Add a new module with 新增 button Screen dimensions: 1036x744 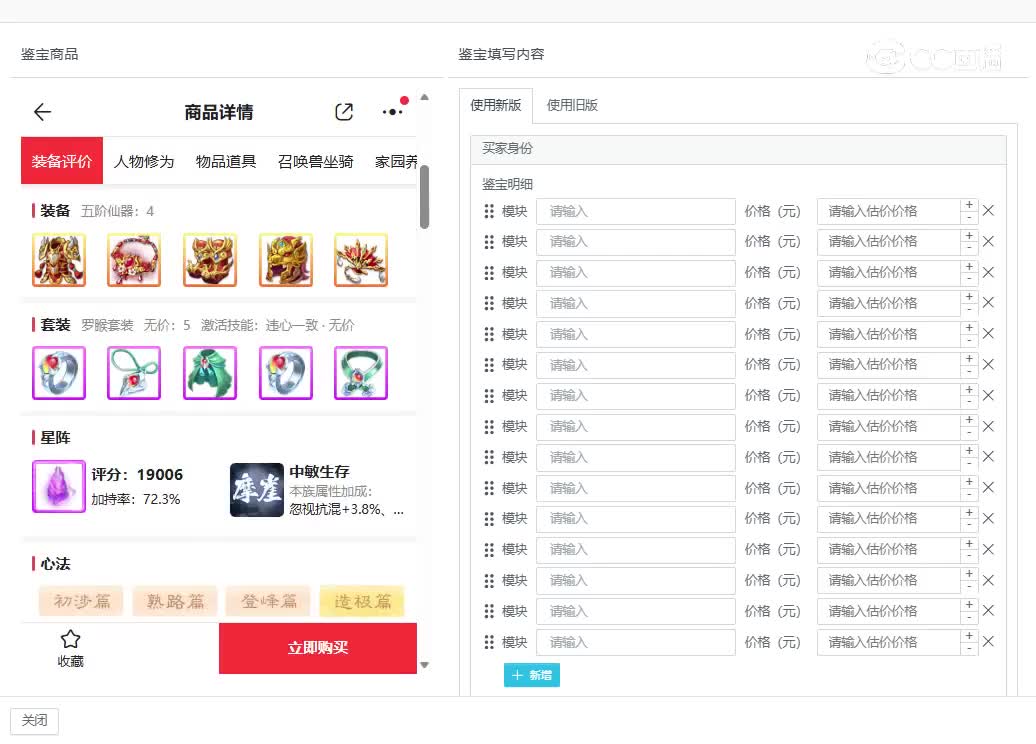532,675
